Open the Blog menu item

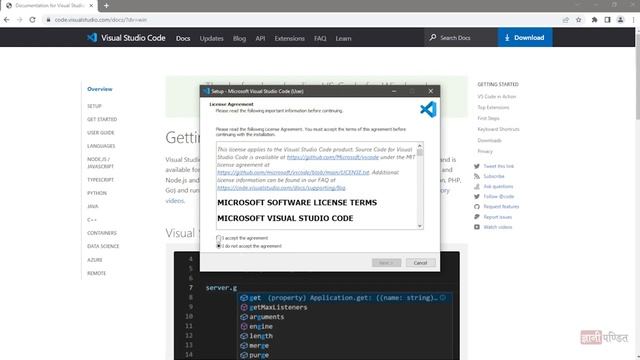click(239, 38)
